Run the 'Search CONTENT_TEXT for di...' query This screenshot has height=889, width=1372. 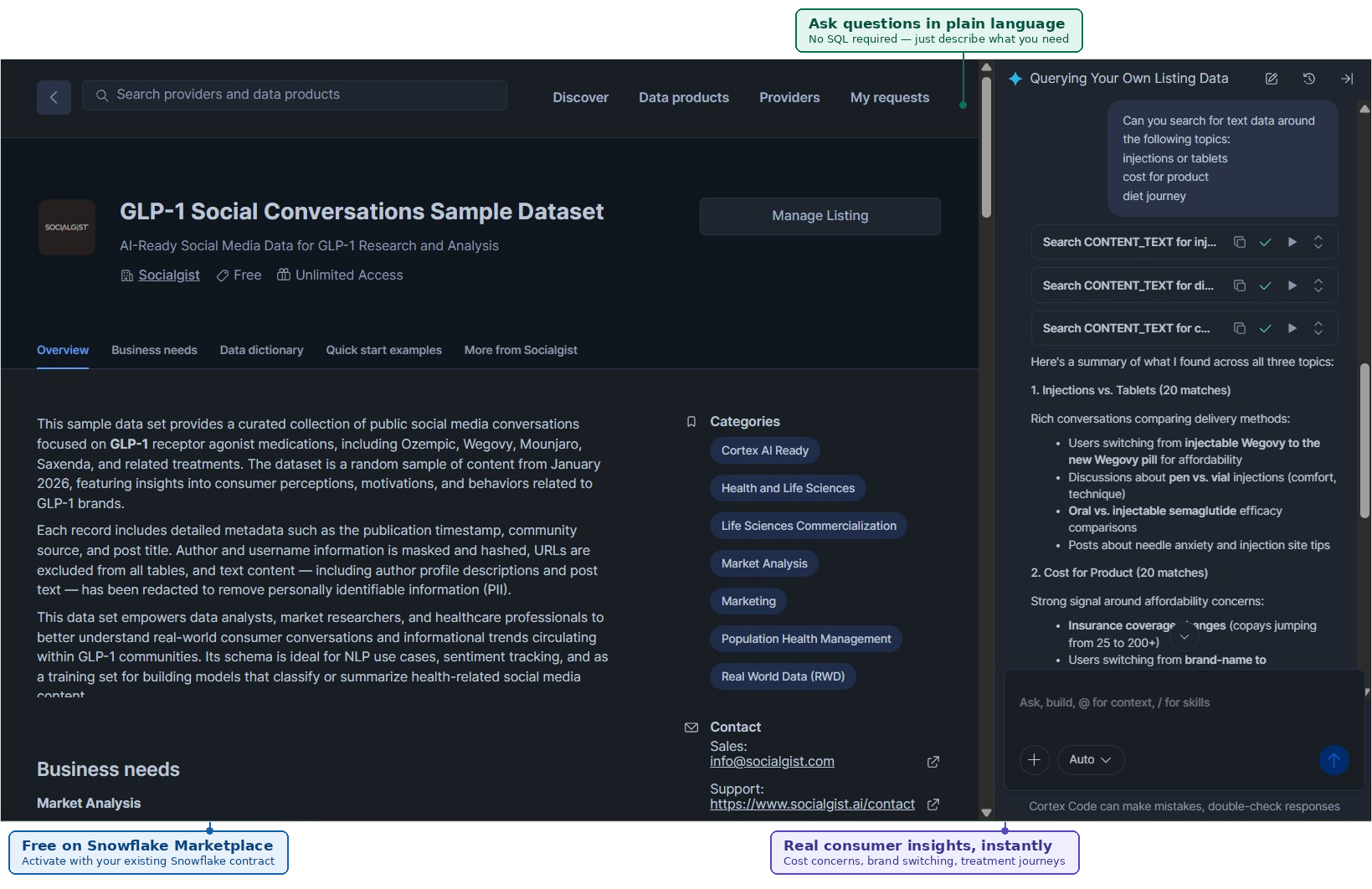click(1292, 285)
